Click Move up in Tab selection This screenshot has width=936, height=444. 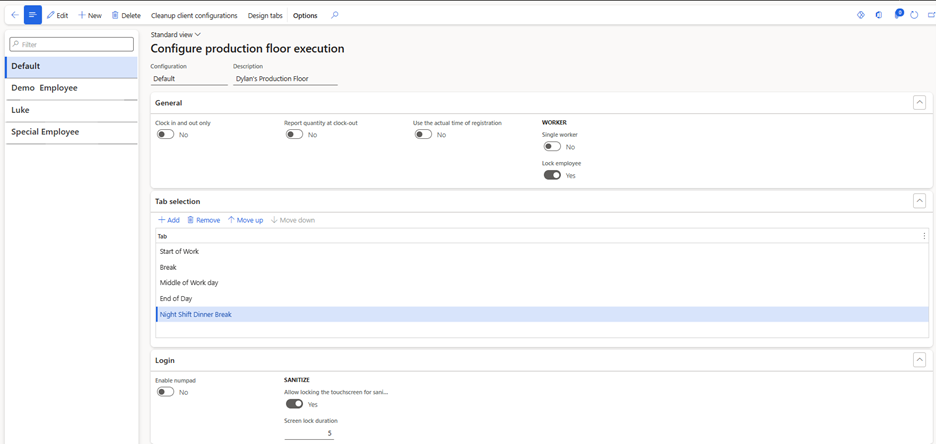coord(245,220)
